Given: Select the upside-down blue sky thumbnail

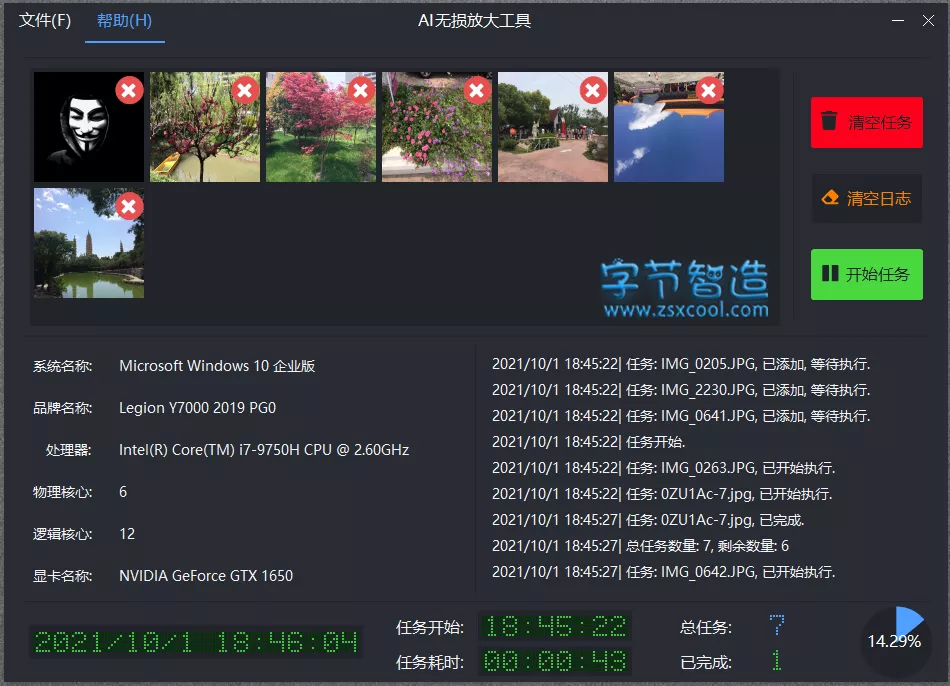Looking at the screenshot, I should [669, 127].
